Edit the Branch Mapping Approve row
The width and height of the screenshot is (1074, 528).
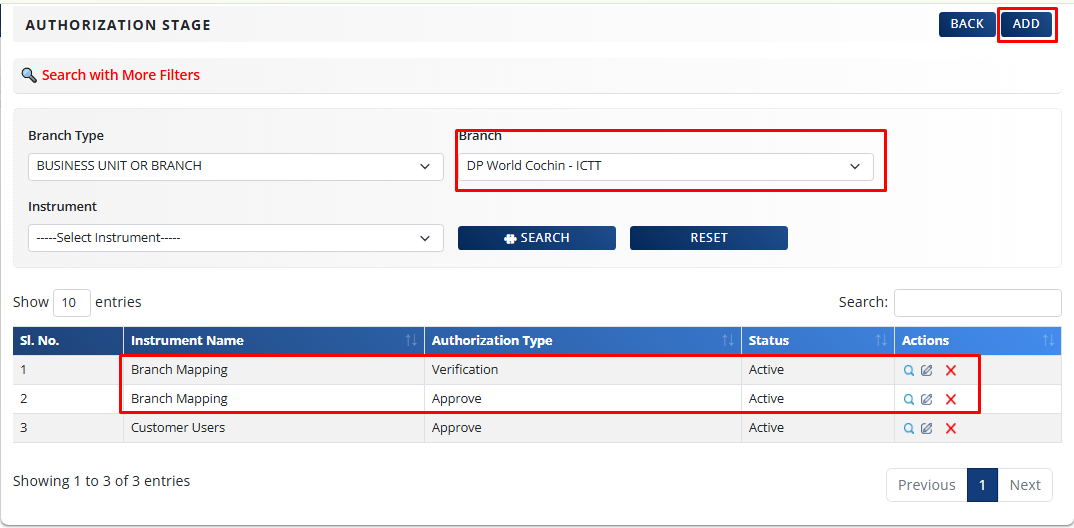(927, 399)
